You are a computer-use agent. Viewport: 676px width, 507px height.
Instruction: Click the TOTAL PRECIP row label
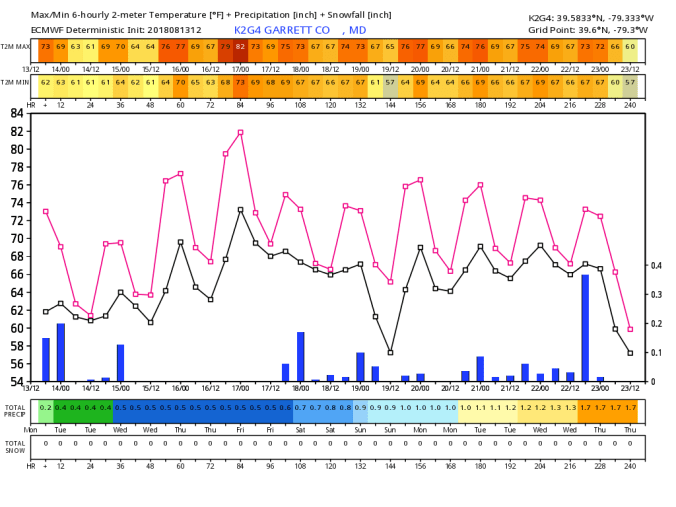coord(14,411)
